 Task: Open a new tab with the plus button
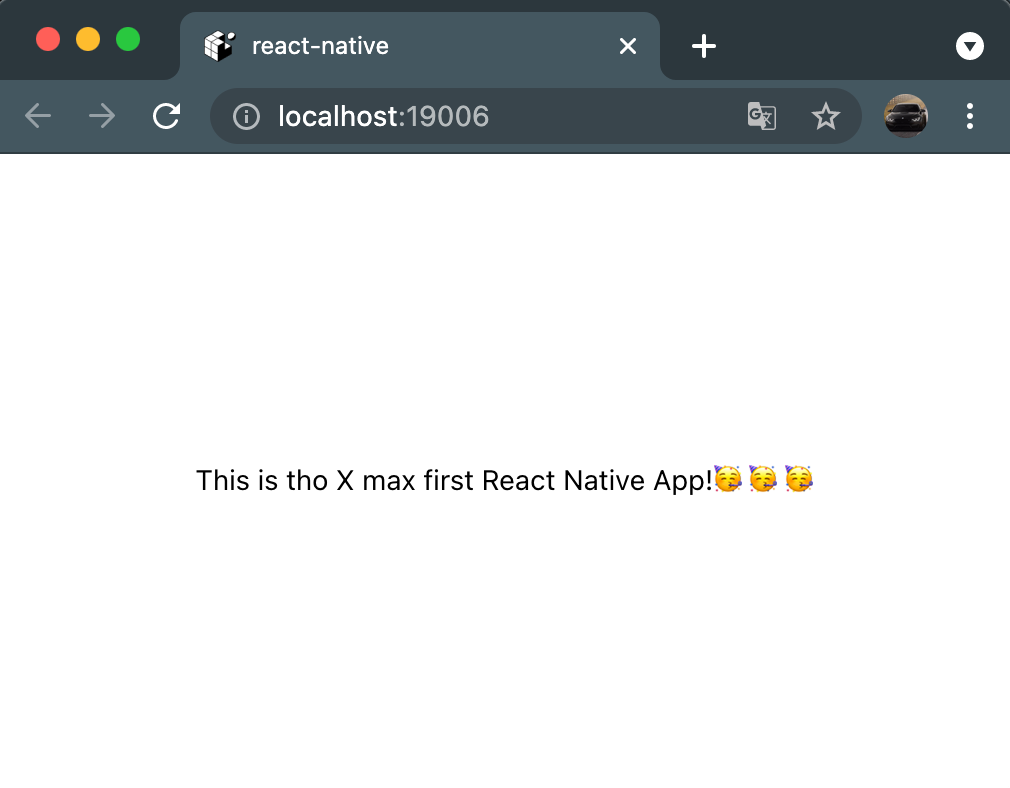click(703, 46)
